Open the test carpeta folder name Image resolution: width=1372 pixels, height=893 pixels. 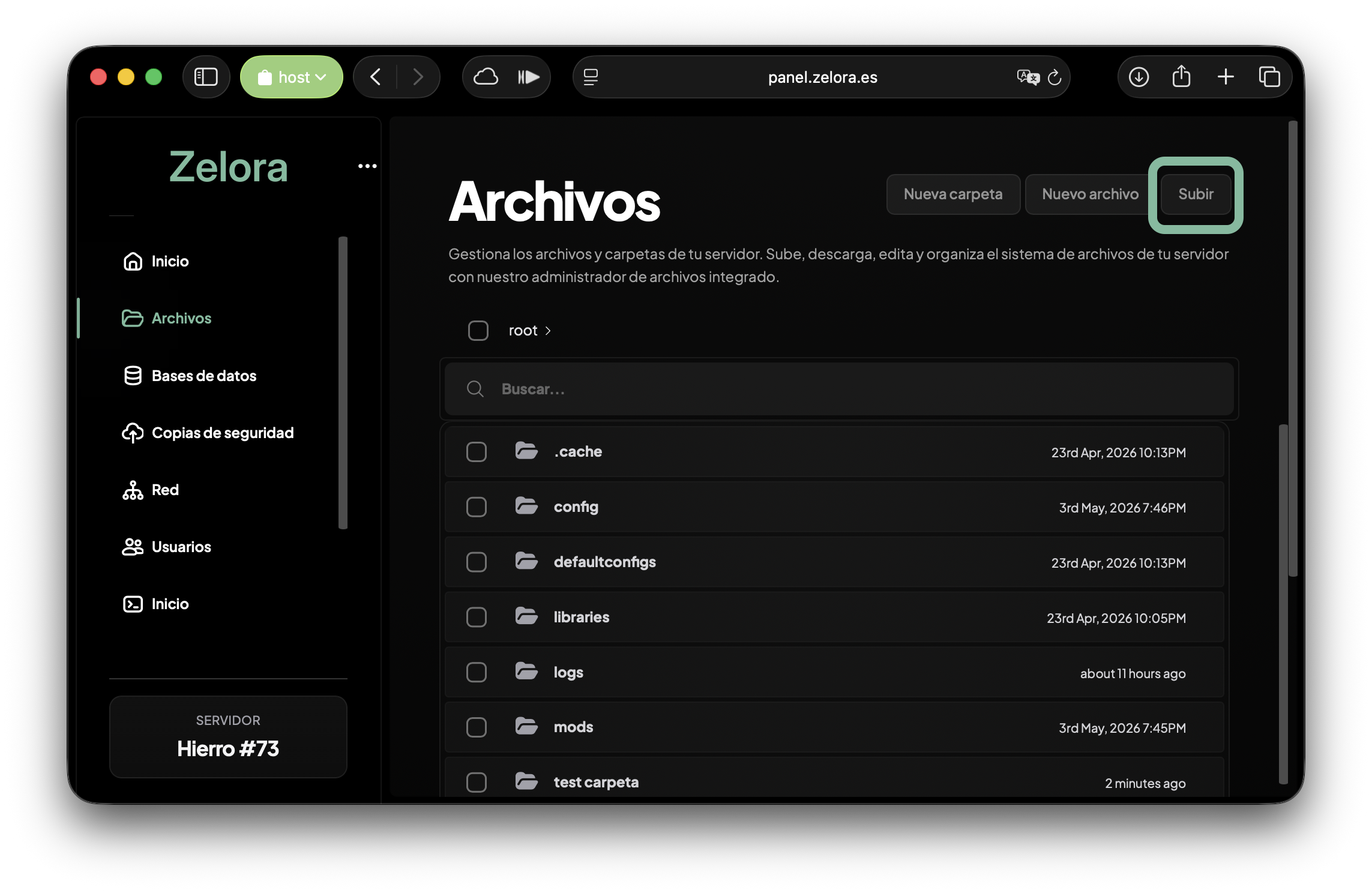tap(596, 783)
